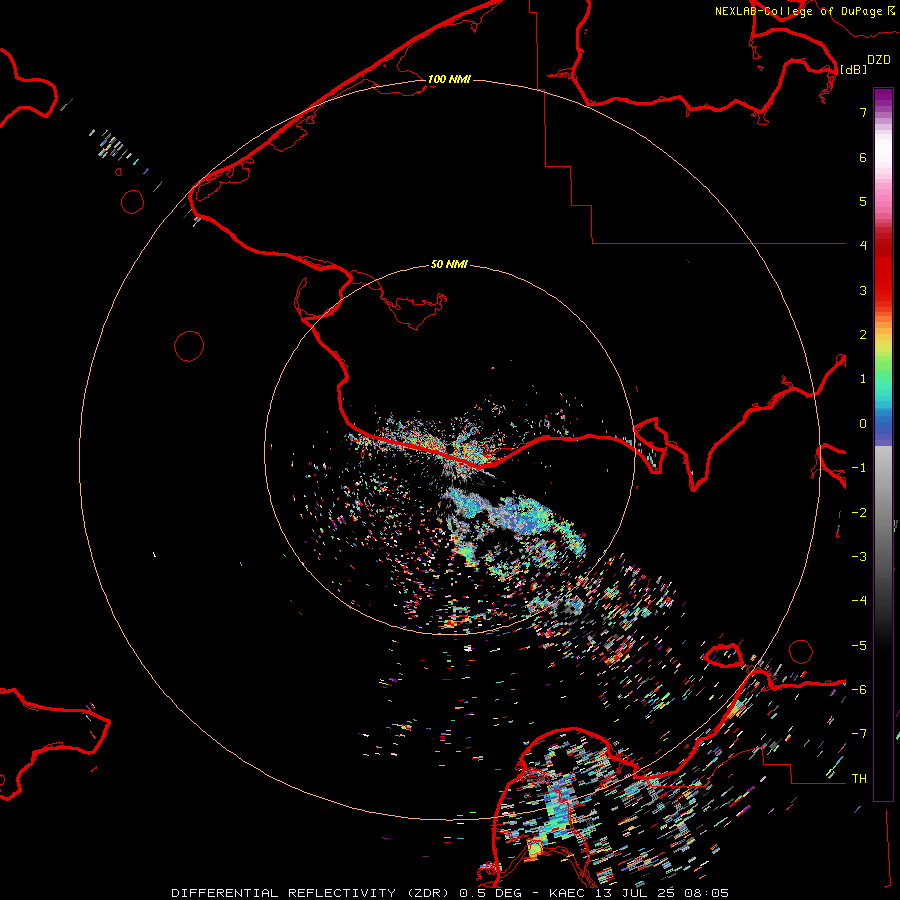Click the "-5" value on the dB scale
This screenshot has width=900, height=900.
click(x=859, y=646)
